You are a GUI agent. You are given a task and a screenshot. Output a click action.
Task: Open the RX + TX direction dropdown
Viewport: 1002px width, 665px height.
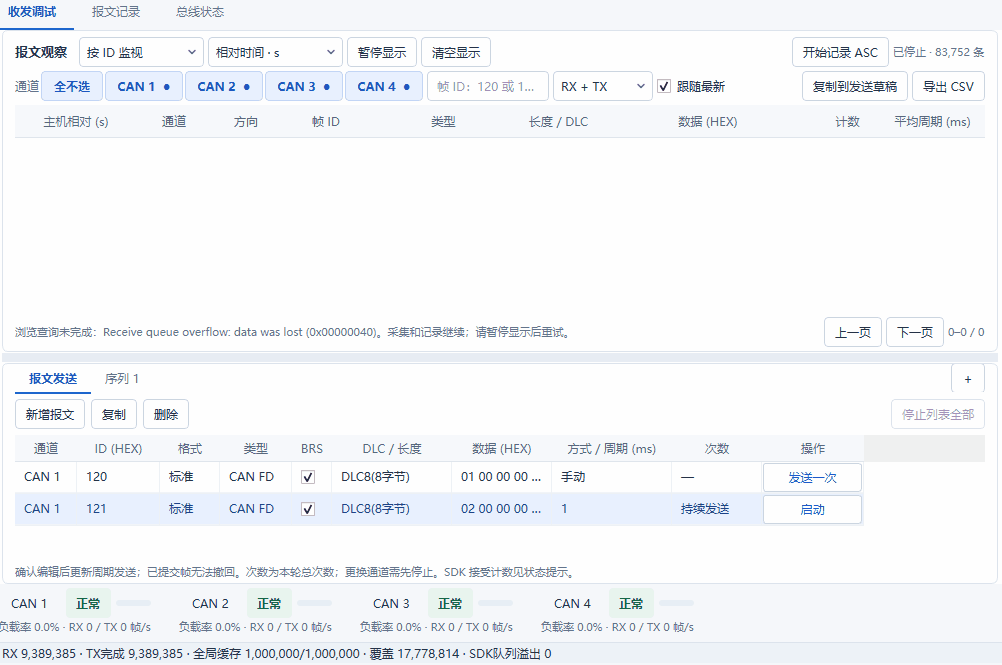click(603, 86)
